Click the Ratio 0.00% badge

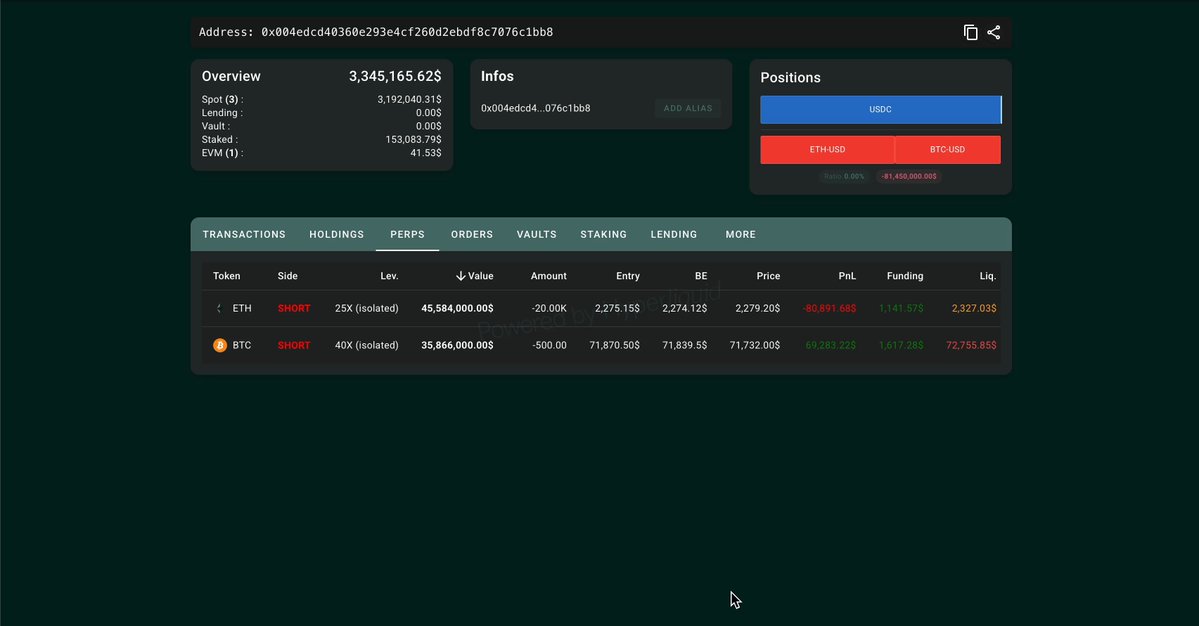(844, 177)
